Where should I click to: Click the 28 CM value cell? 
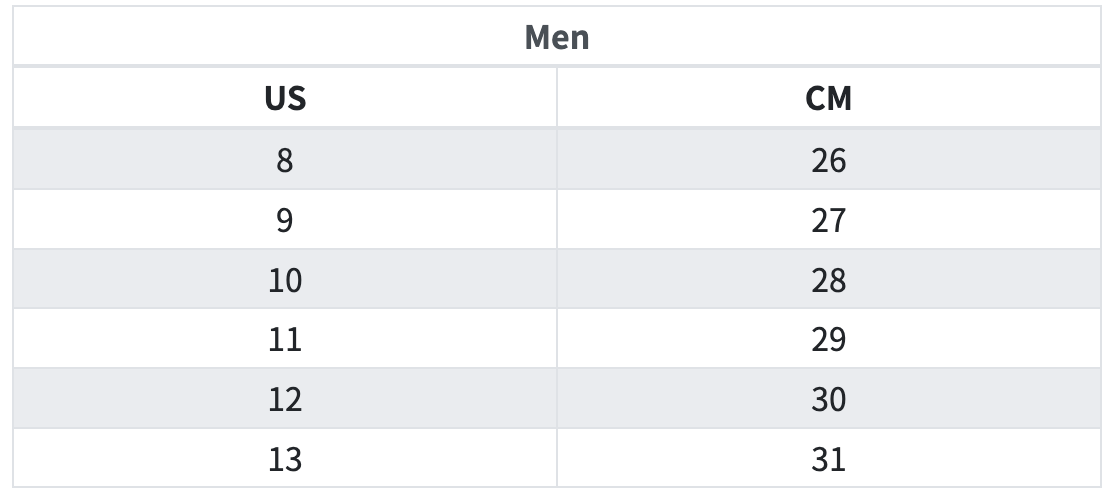click(x=828, y=280)
